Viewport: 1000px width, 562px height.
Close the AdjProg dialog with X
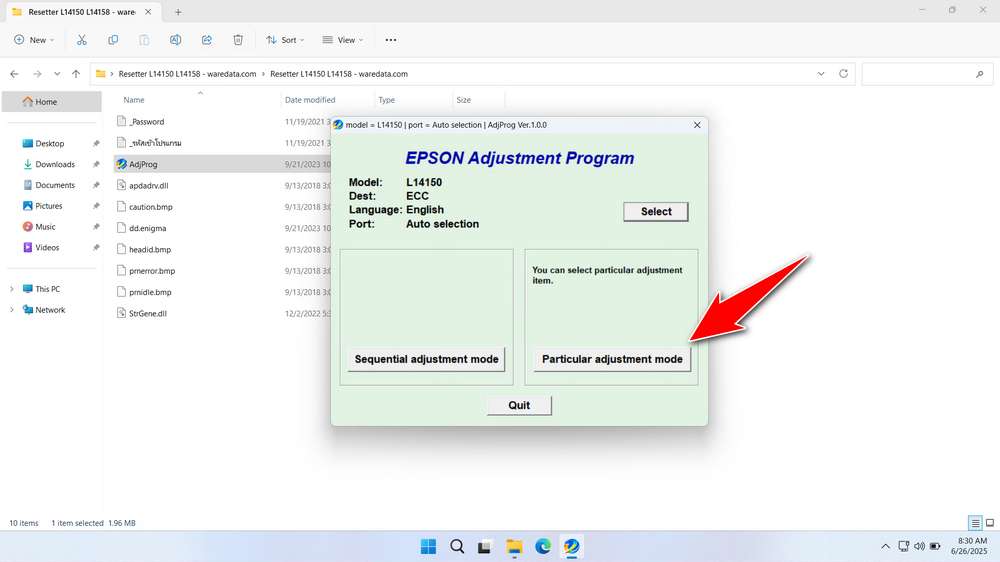point(697,125)
